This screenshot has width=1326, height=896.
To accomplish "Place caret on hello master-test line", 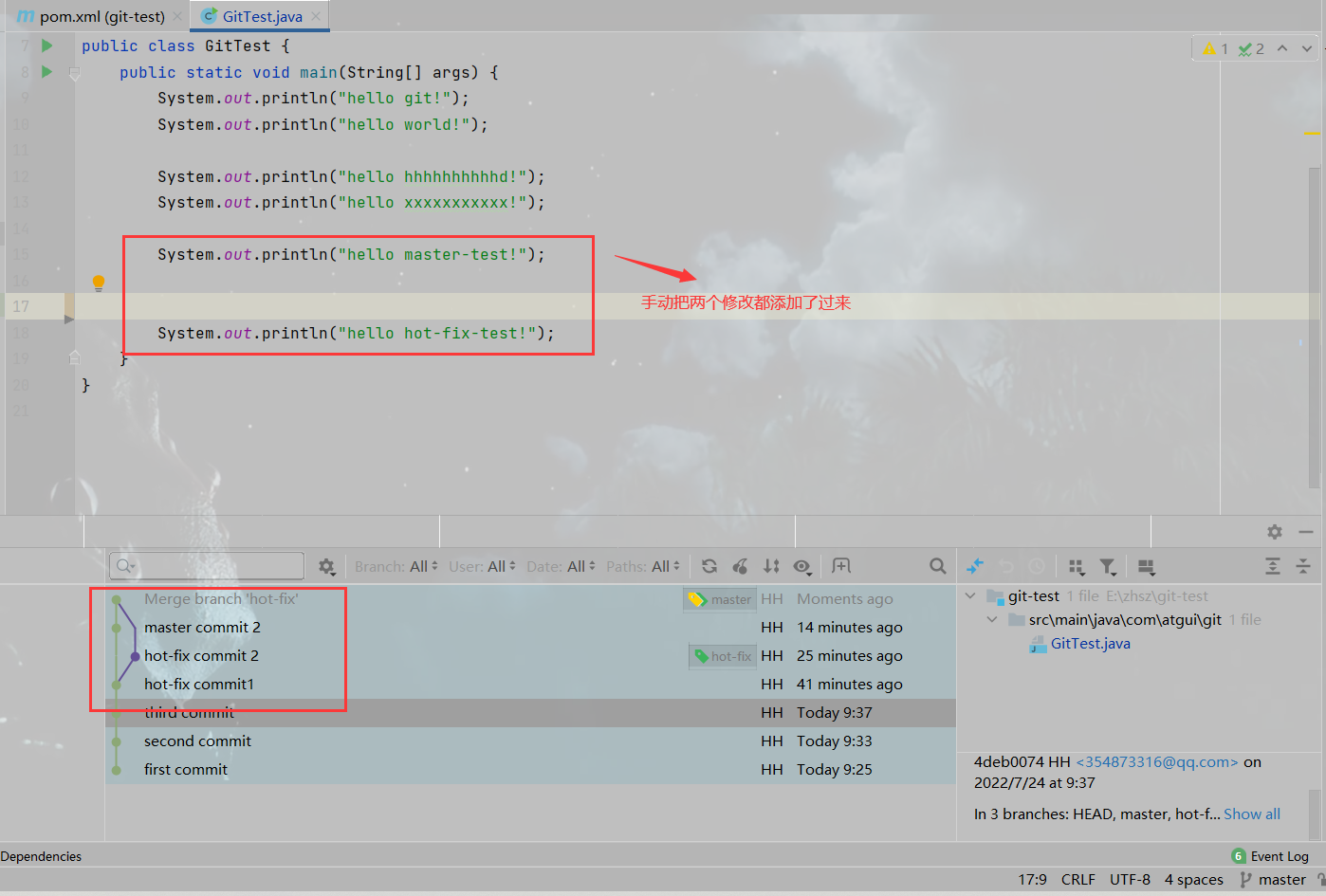I will coord(351,255).
